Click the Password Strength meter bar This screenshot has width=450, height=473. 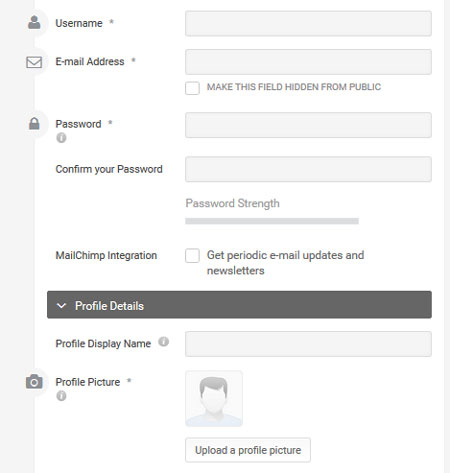click(x=272, y=221)
